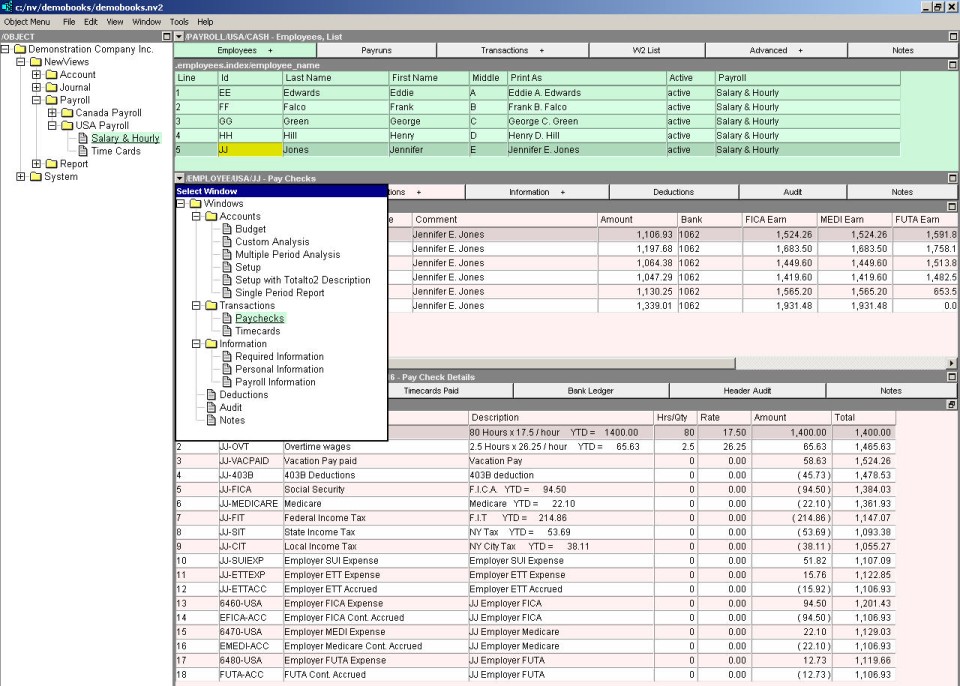Click the Journal folder icon
Image resolution: width=960 pixels, height=686 pixels.
[x=51, y=88]
